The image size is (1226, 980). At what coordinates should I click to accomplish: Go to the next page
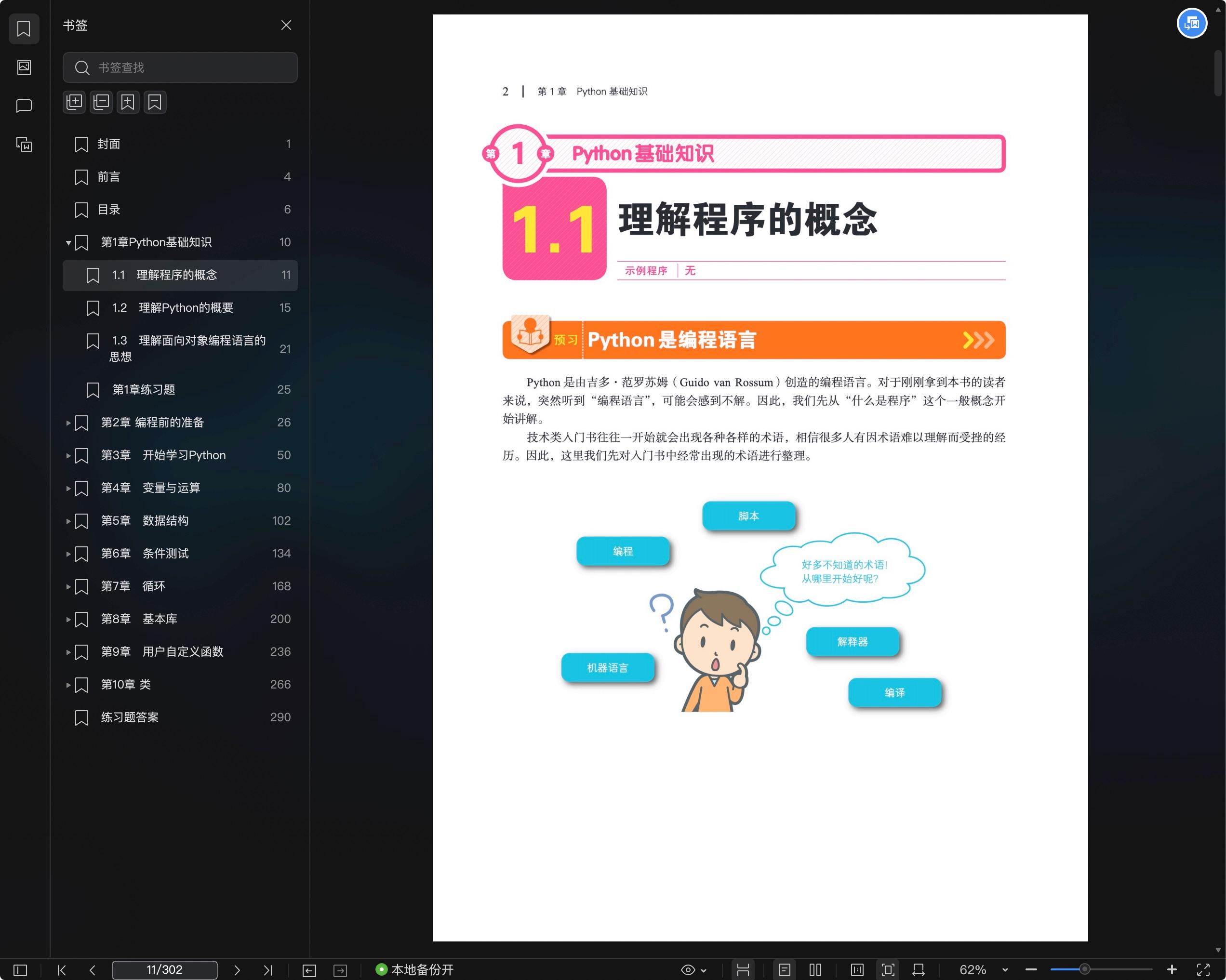(237, 970)
